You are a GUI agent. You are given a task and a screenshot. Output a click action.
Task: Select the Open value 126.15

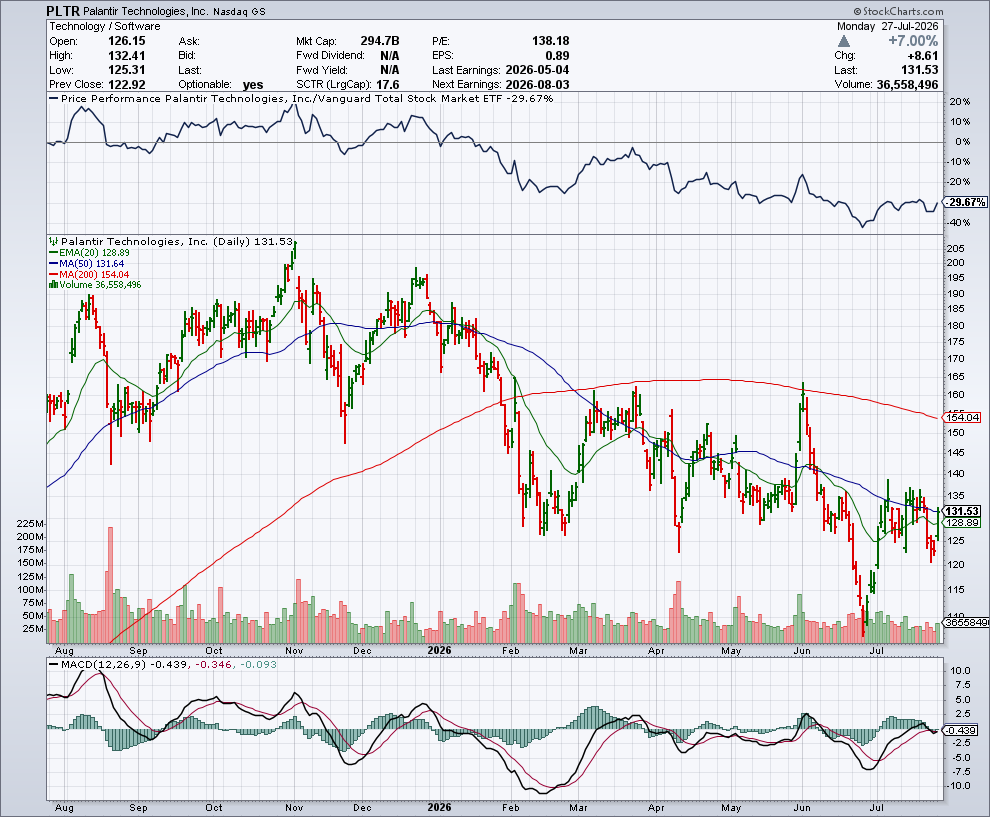tap(127, 41)
